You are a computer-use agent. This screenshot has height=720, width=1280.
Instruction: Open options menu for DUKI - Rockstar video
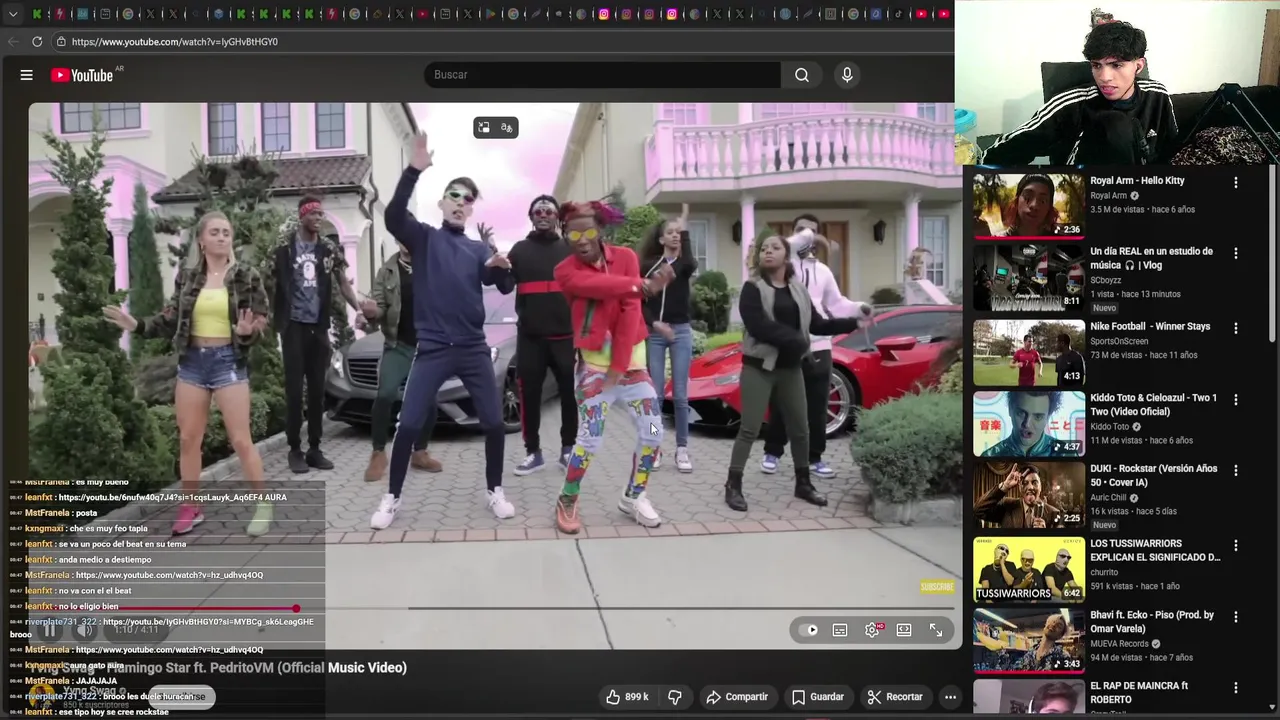click(1236, 470)
